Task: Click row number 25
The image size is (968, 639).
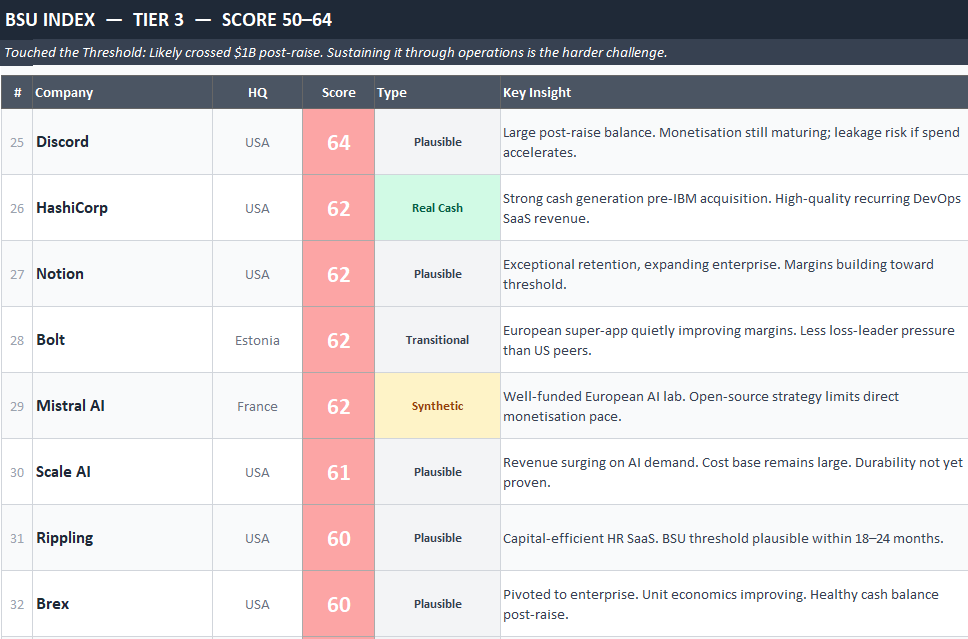Action: [17, 142]
